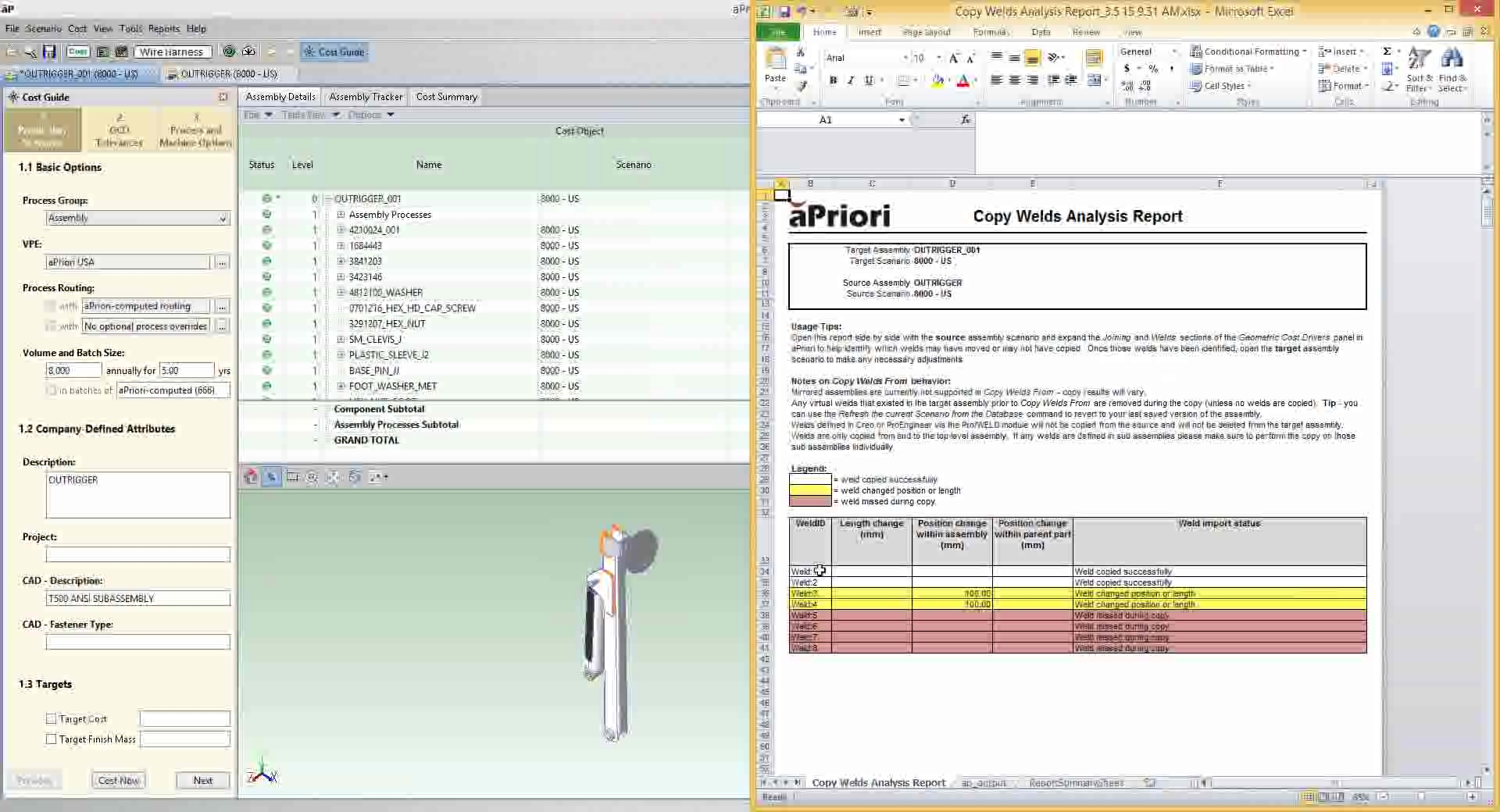Click the Paste icon in Excel clipboard group

pos(775,66)
